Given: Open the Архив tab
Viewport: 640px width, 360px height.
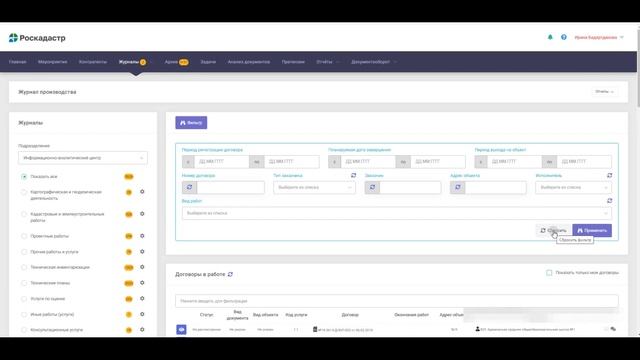Looking at the screenshot, I should pos(176,62).
